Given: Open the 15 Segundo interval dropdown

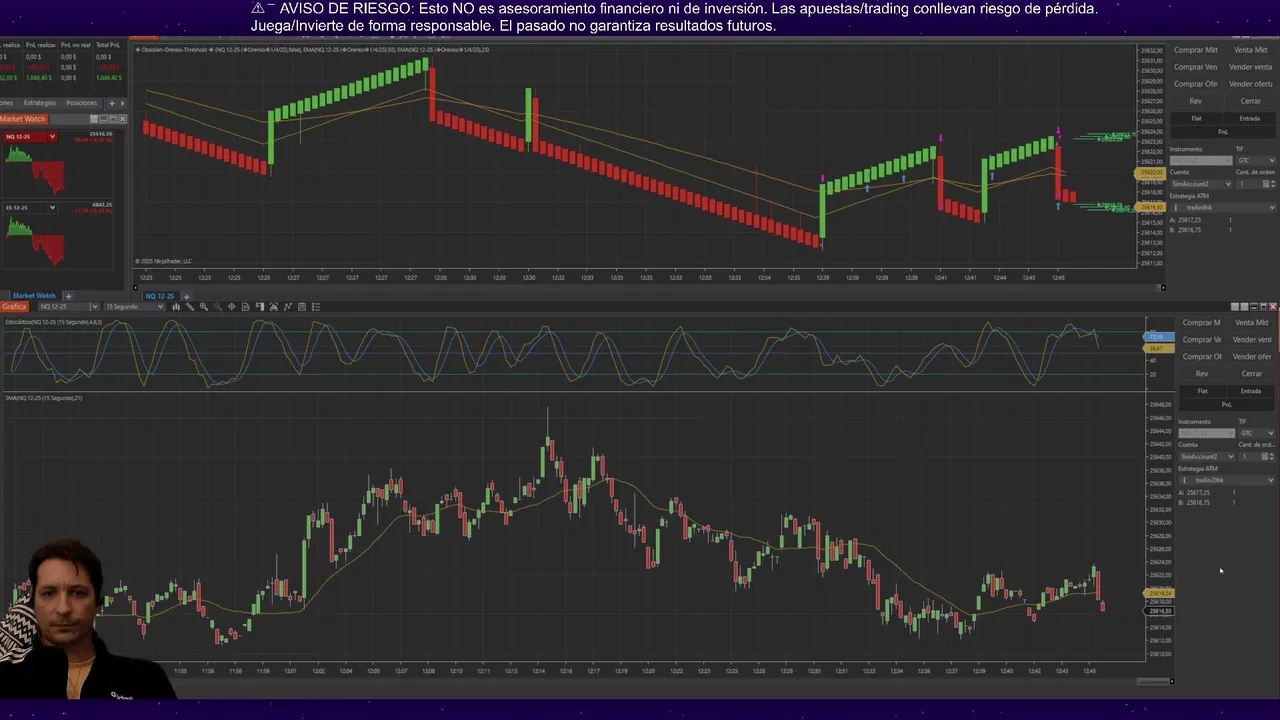Looking at the screenshot, I should point(134,307).
